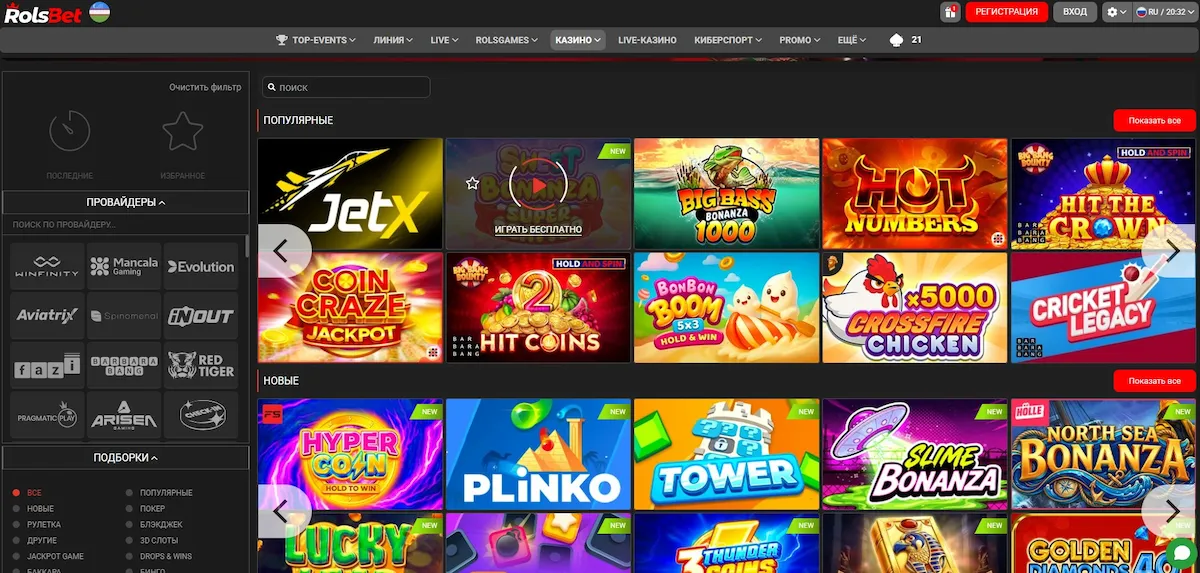Select the Mancala Gaming provider
Image resolution: width=1200 pixels, height=573 pixels.
(x=124, y=266)
